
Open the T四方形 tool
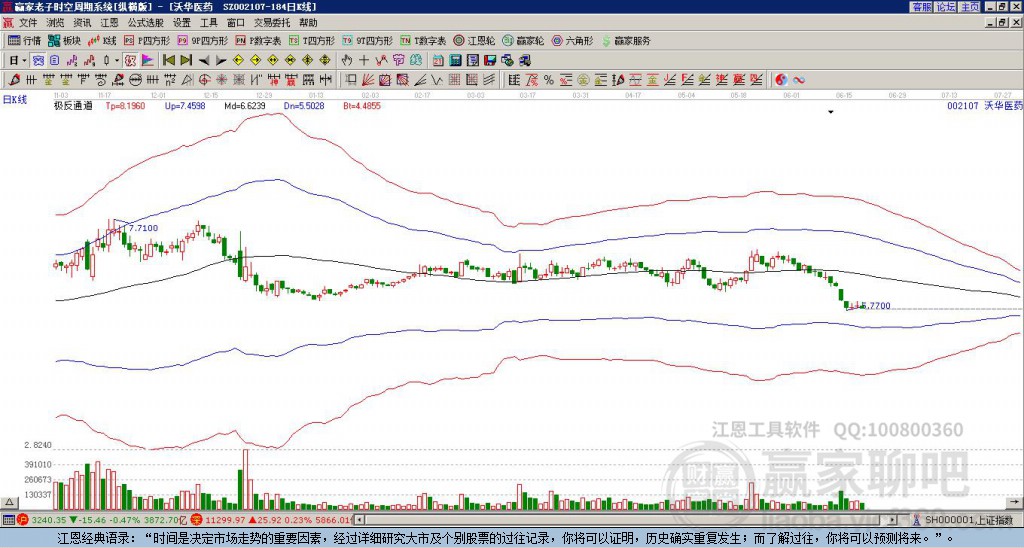pos(312,40)
